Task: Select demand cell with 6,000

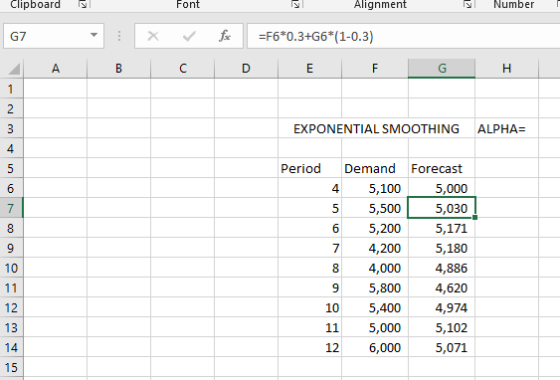Action: [x=375, y=347]
